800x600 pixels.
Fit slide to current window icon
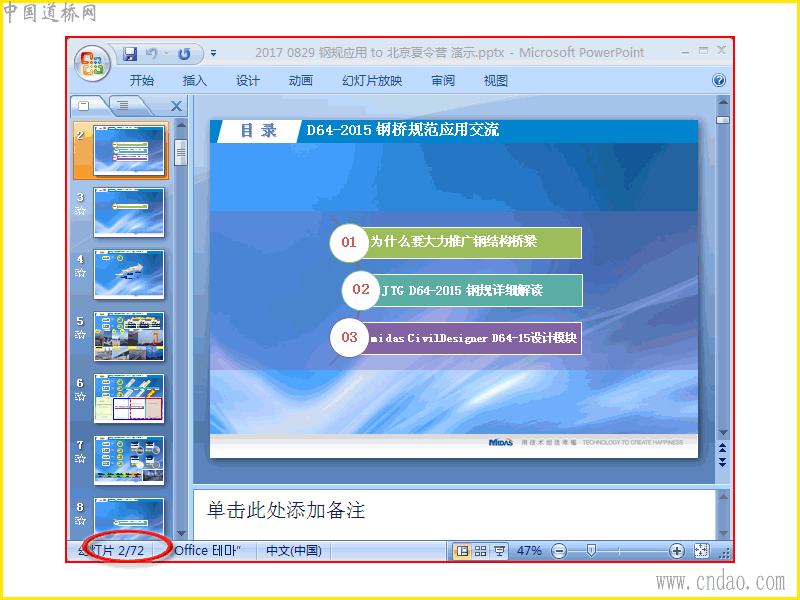pyautogui.click(x=702, y=551)
